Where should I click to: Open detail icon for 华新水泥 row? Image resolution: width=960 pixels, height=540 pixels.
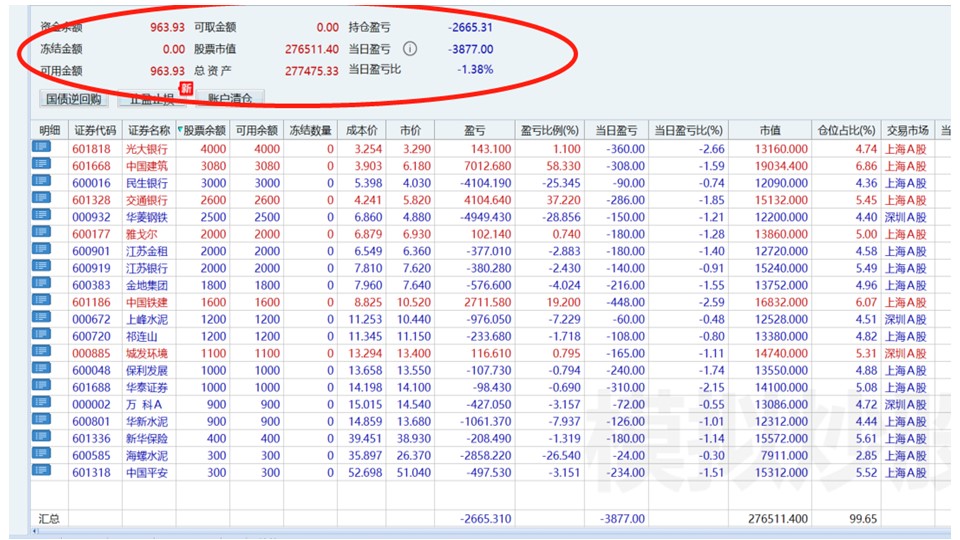click(42, 420)
